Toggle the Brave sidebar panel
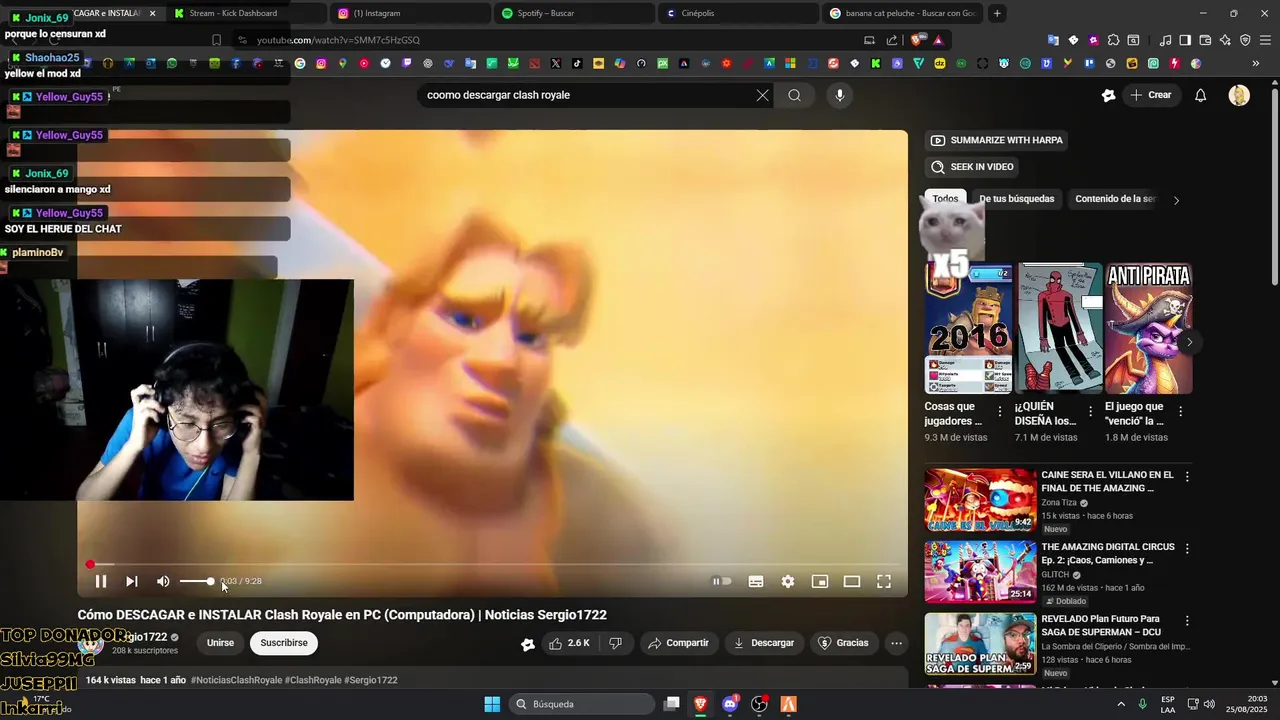The height and width of the screenshot is (720, 1280). [1185, 40]
